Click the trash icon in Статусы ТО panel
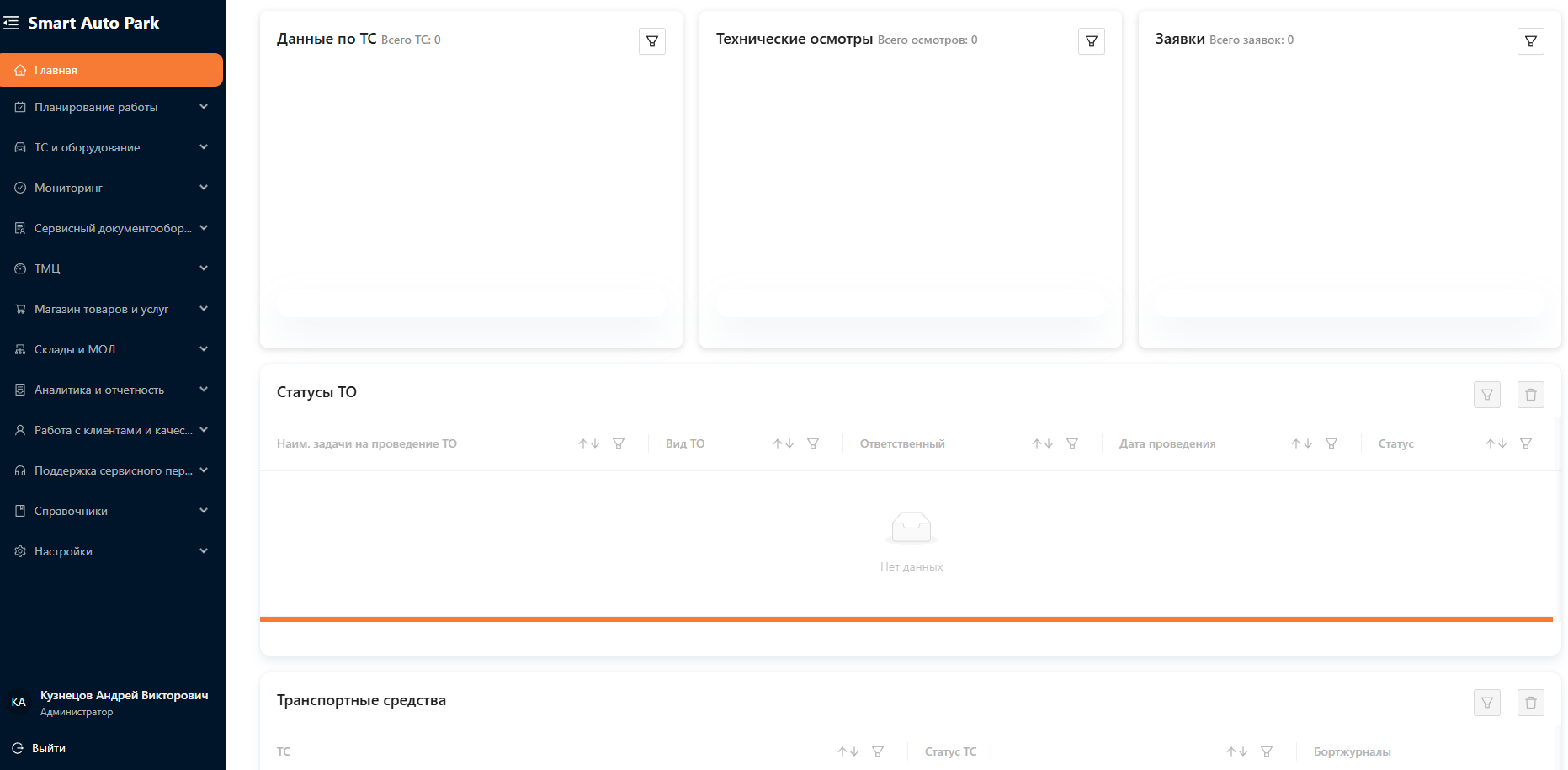Image resolution: width=1568 pixels, height=770 pixels. pos(1530,395)
